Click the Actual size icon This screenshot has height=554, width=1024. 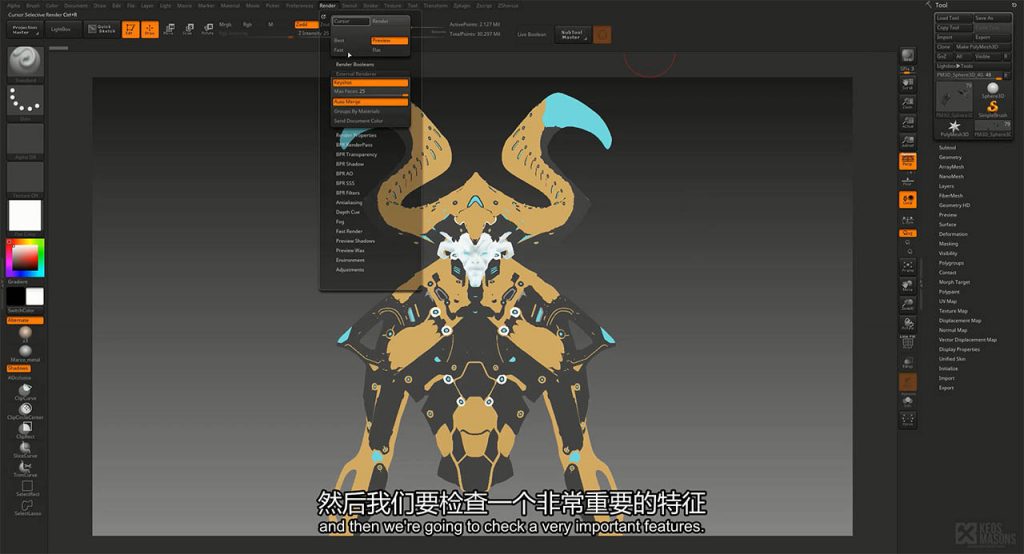(x=908, y=122)
